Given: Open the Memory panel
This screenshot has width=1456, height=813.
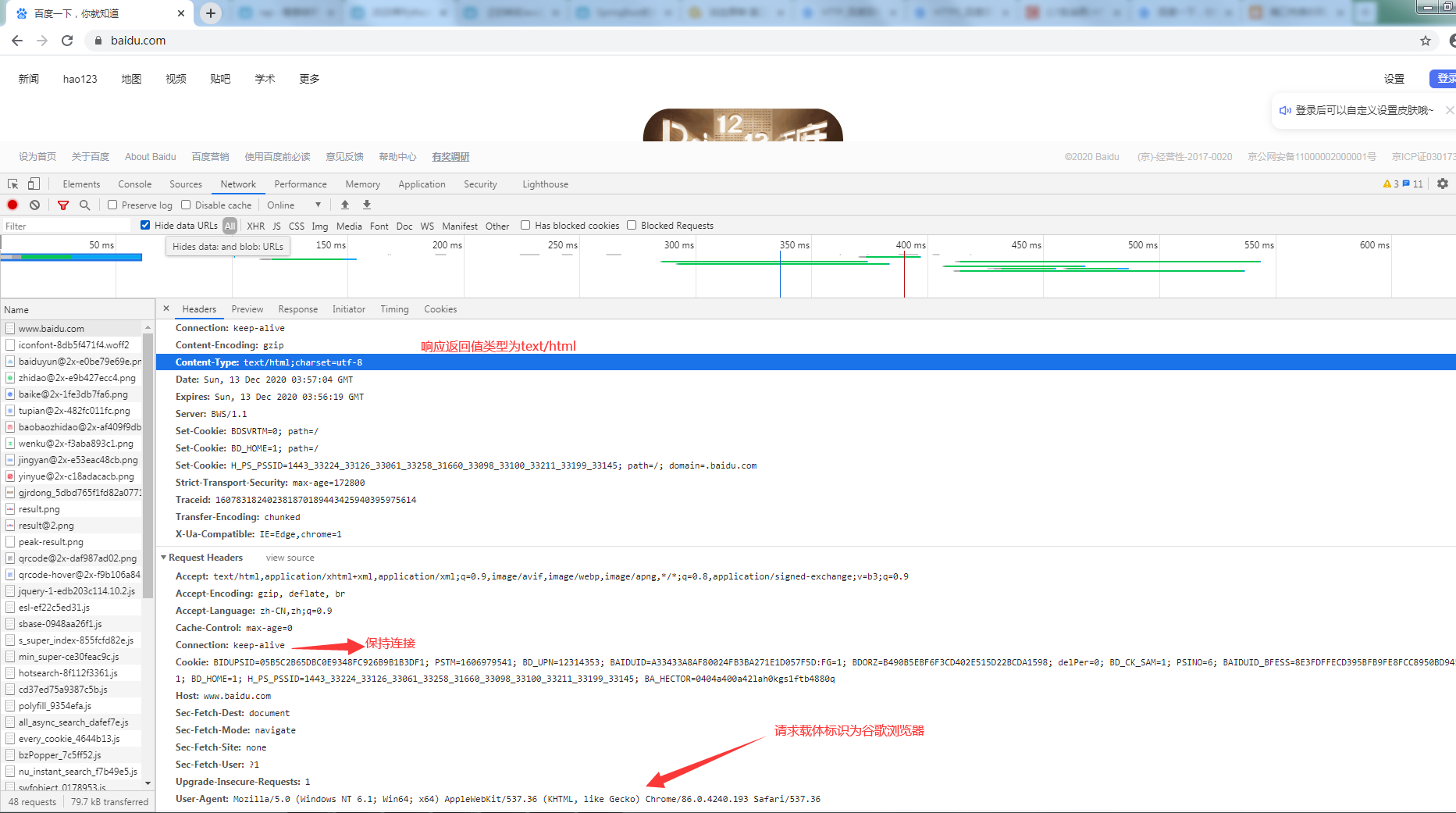Looking at the screenshot, I should (363, 184).
